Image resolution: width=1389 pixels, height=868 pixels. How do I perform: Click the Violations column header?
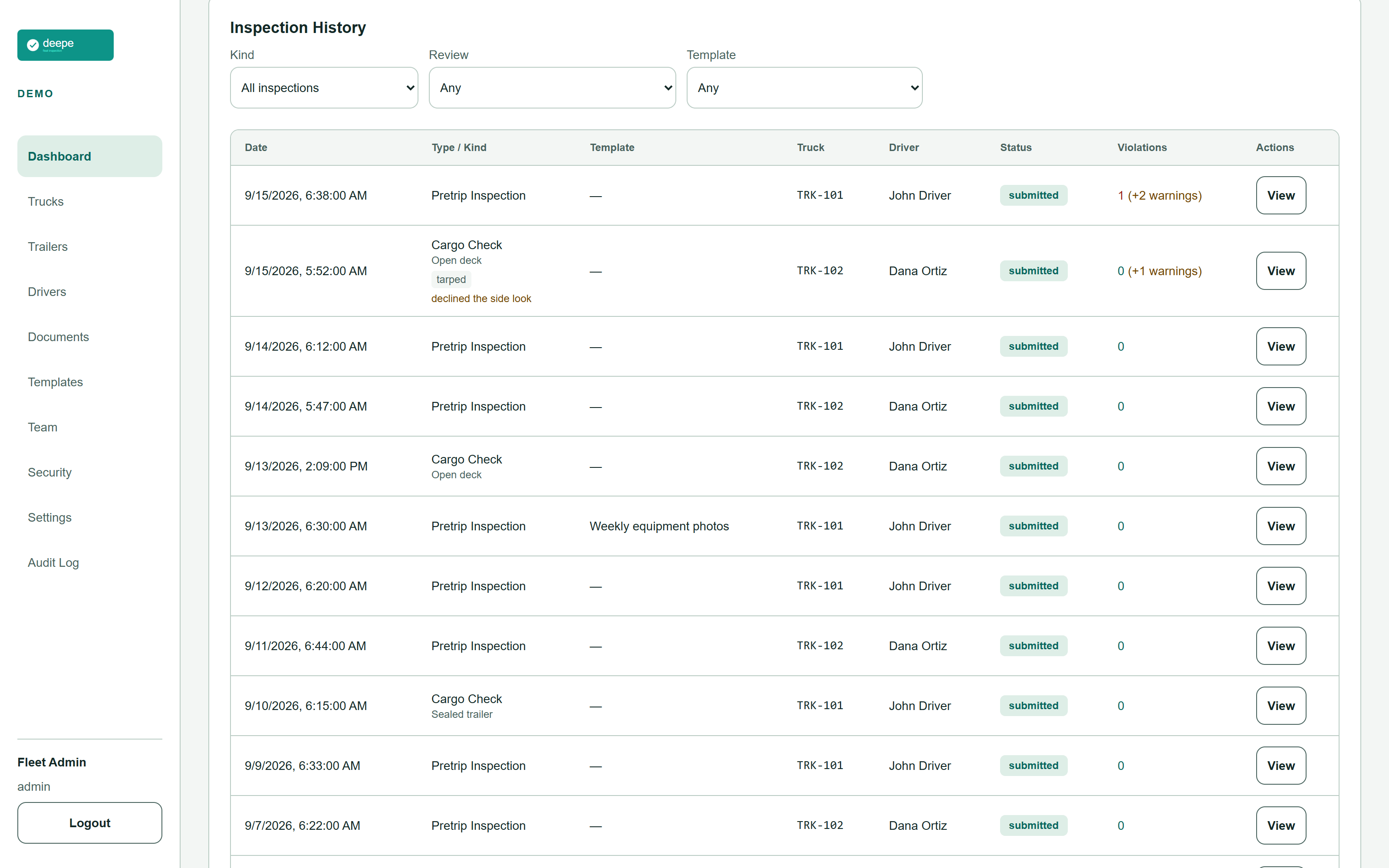[1142, 148]
